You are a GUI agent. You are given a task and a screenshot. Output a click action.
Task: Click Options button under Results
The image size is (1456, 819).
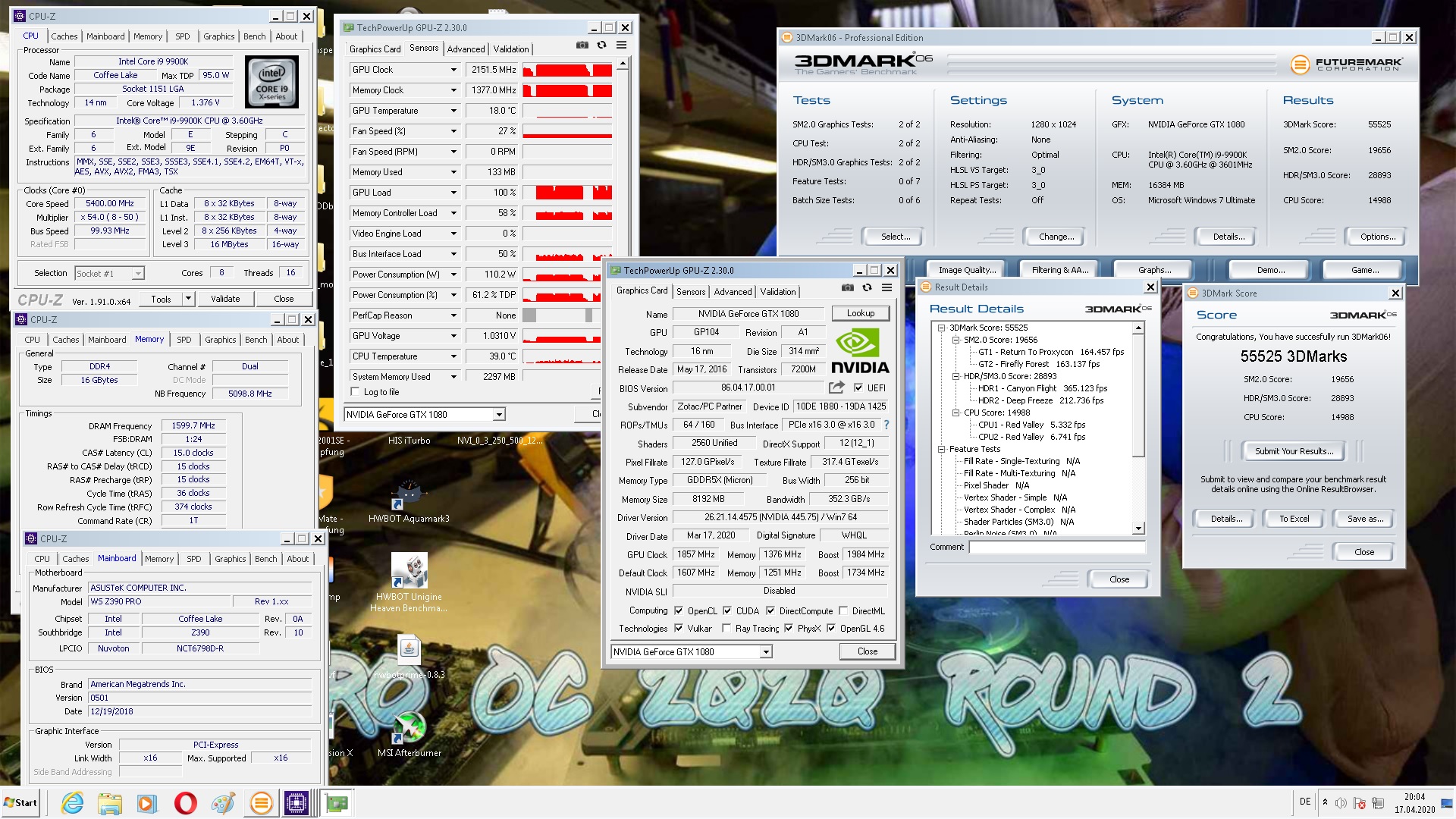pyautogui.click(x=1377, y=237)
